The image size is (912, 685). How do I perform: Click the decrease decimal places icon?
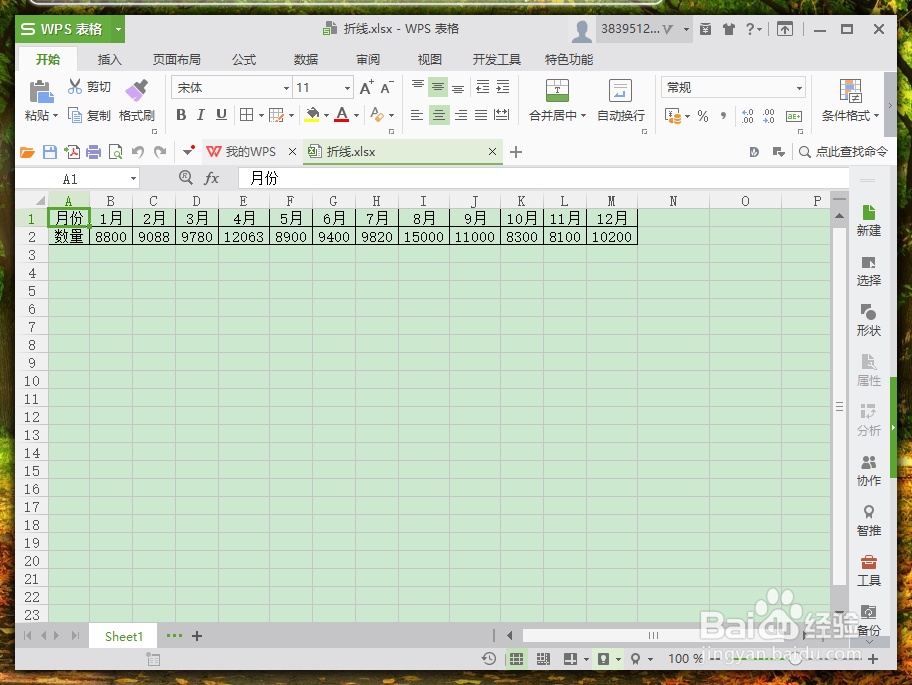pos(768,116)
